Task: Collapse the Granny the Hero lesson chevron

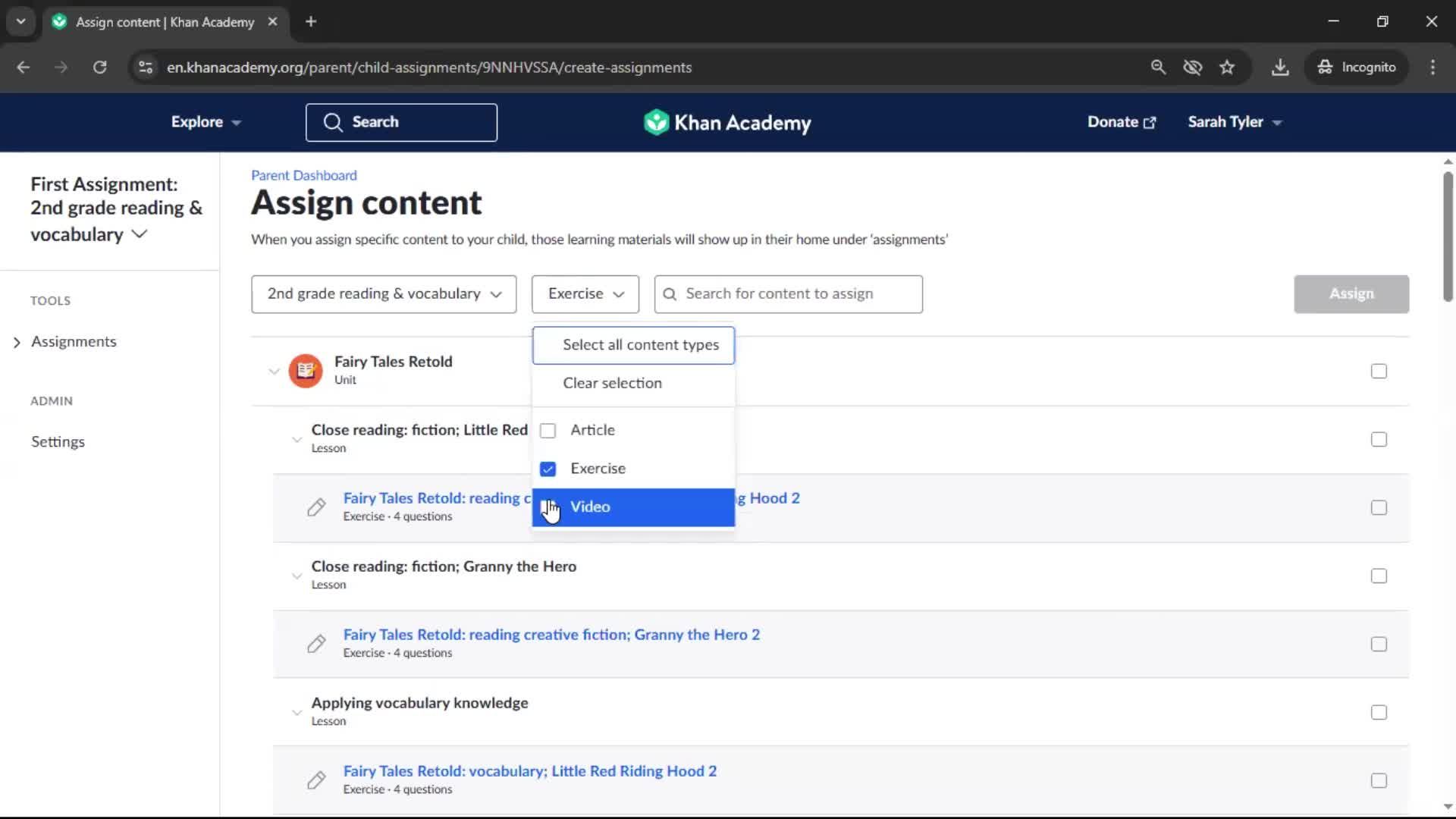Action: coord(297,576)
